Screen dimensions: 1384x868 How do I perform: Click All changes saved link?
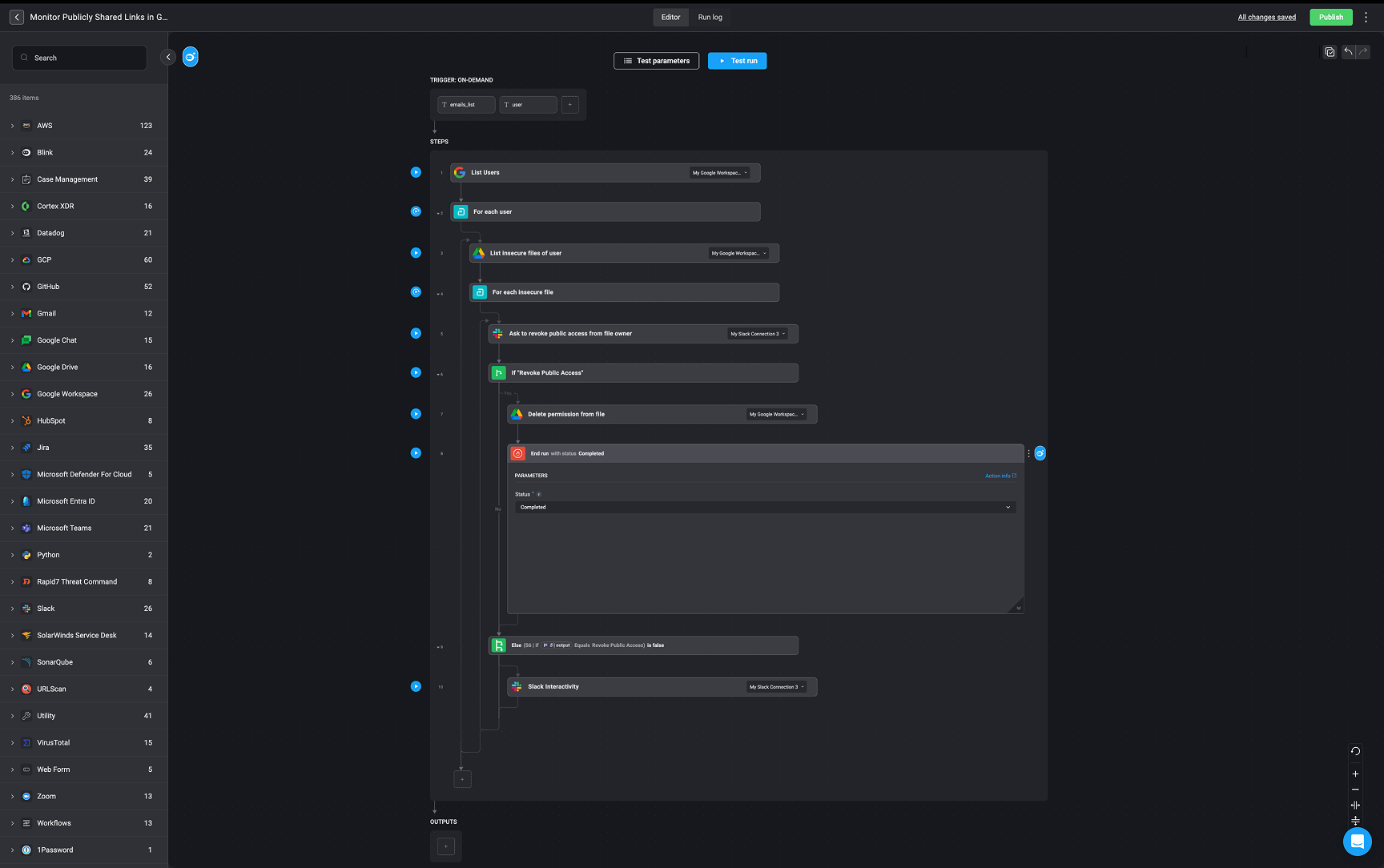(1266, 17)
